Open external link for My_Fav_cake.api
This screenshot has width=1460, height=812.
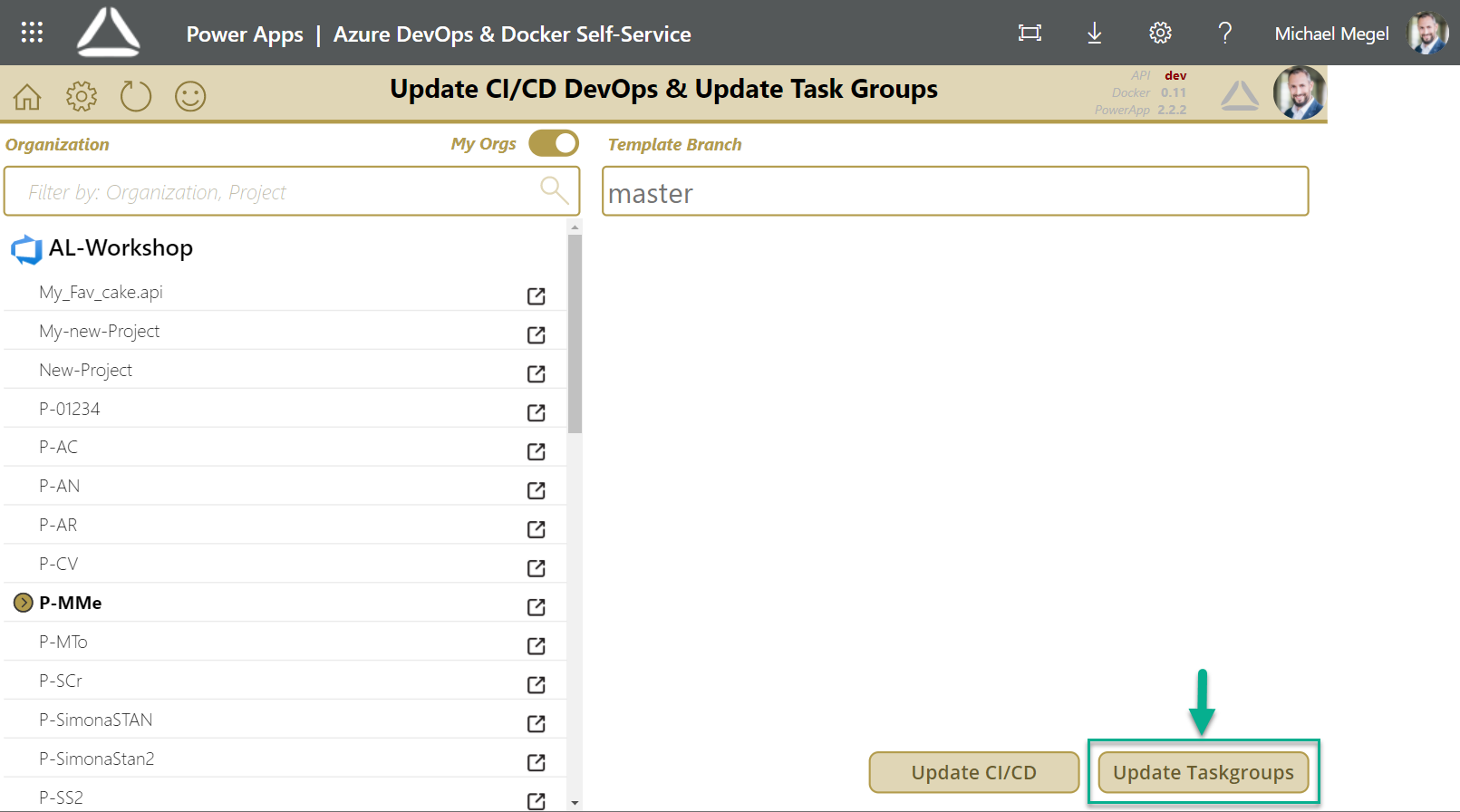coord(537,295)
